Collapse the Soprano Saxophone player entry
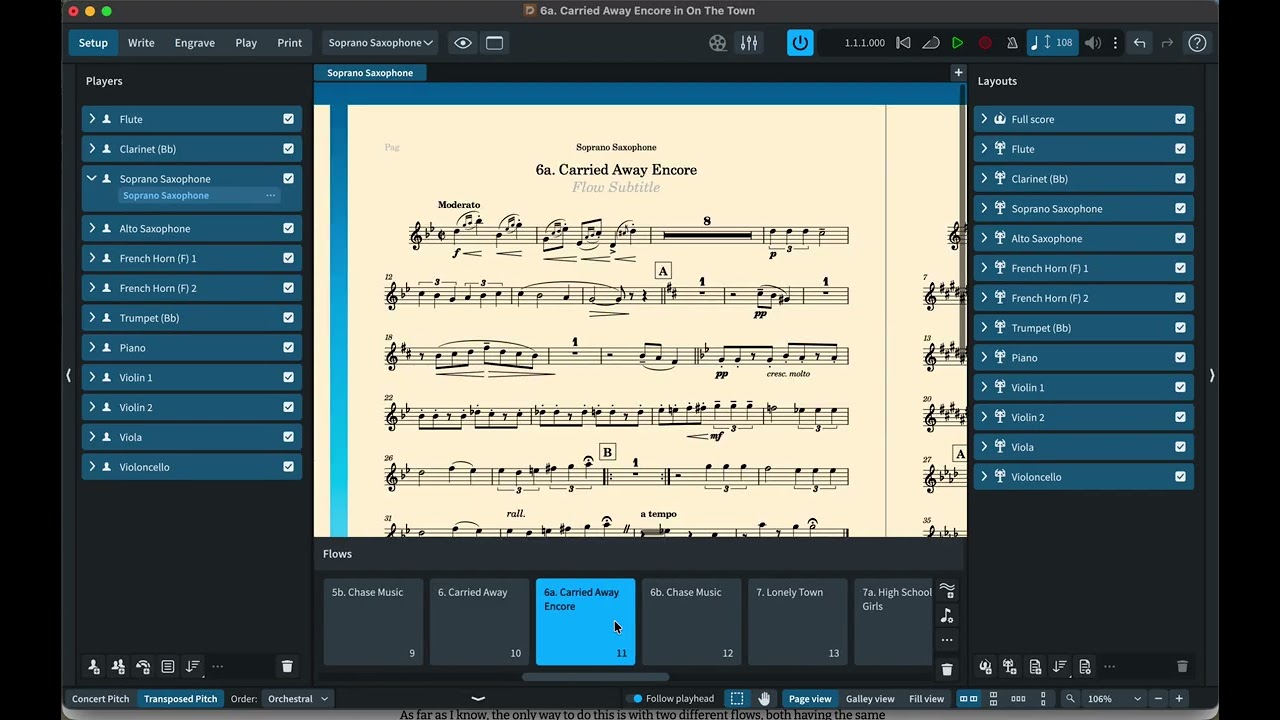The image size is (1280, 720). (92, 178)
